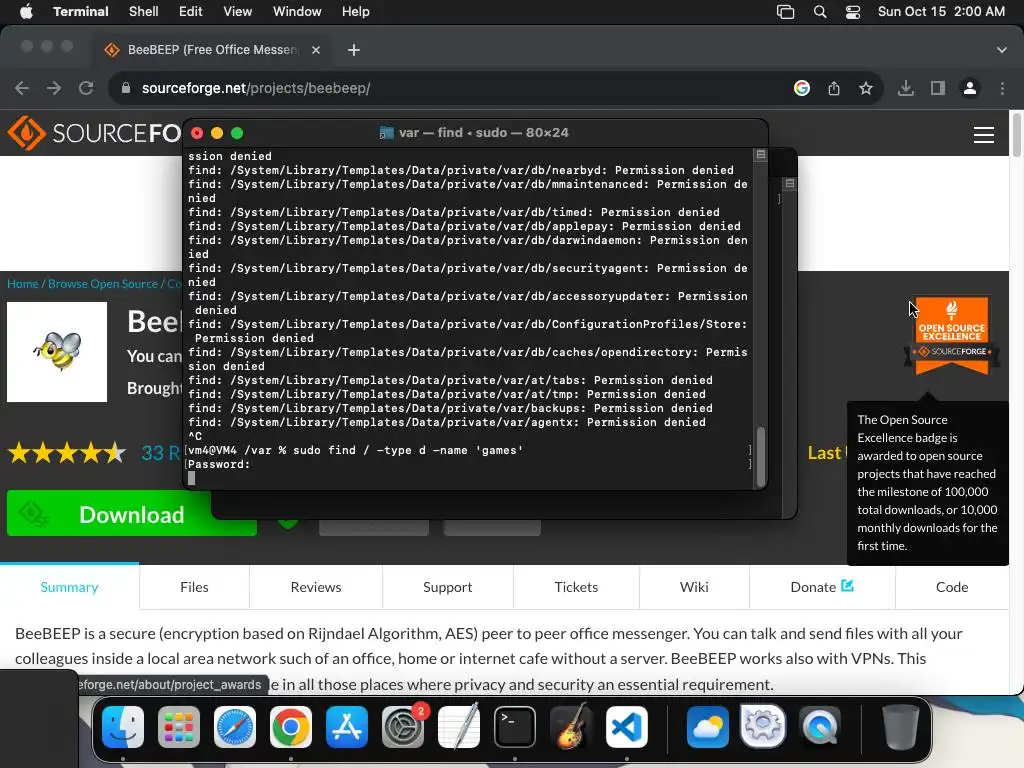Open Trash from the dock

(901, 727)
